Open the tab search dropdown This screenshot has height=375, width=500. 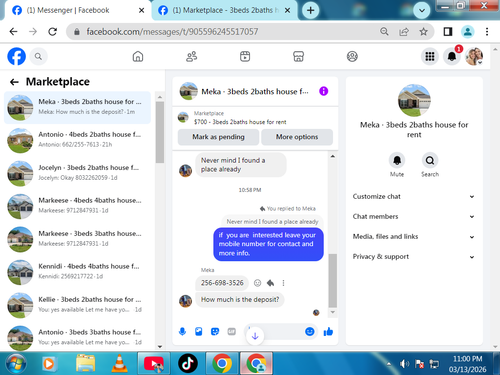coord(421,10)
